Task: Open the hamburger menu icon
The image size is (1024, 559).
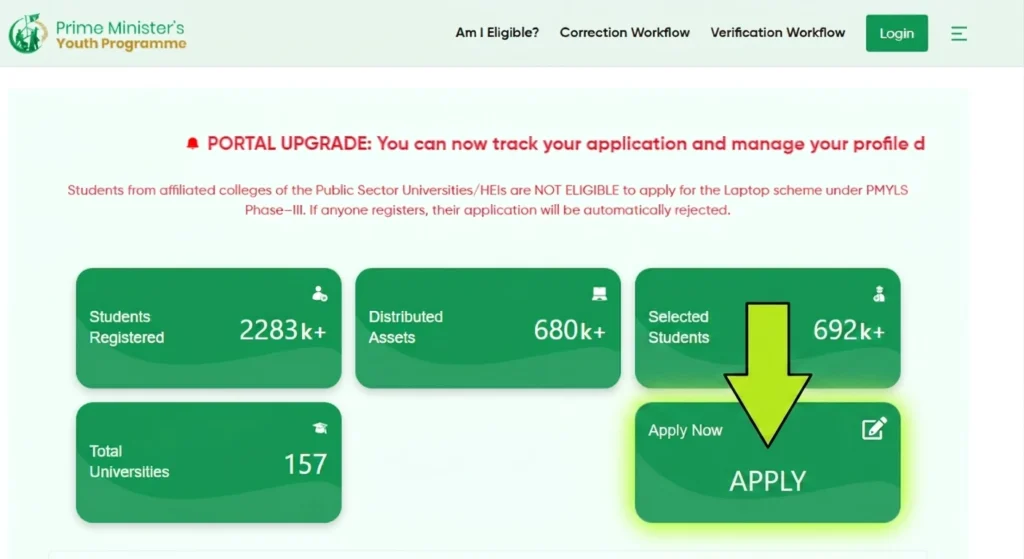Action: tap(959, 33)
